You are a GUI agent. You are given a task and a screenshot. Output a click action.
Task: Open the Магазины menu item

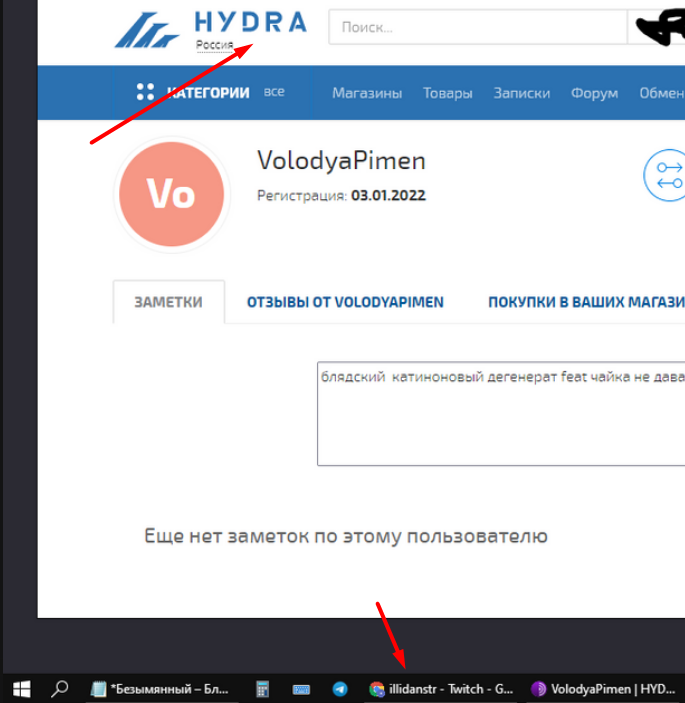[x=367, y=93]
